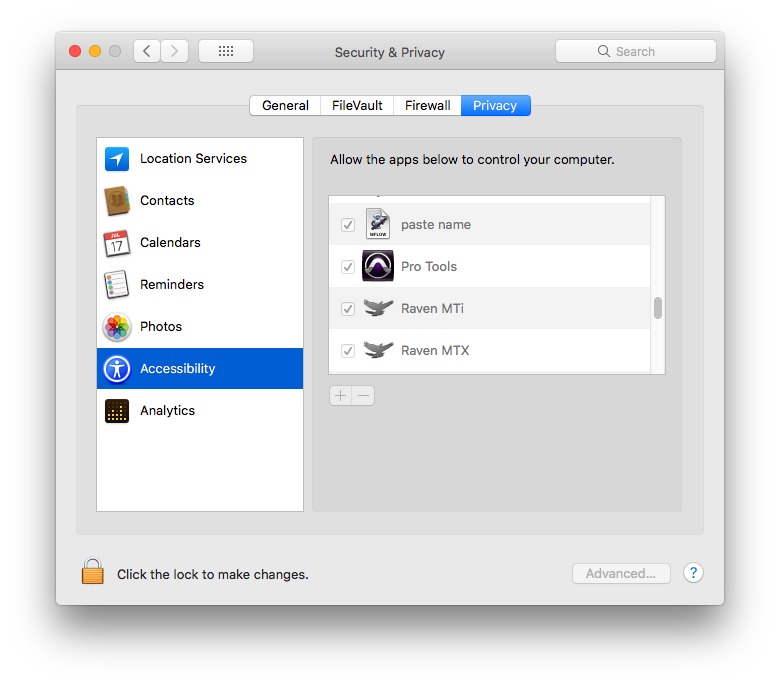Click the app list scrollbar thumb

click(x=658, y=308)
